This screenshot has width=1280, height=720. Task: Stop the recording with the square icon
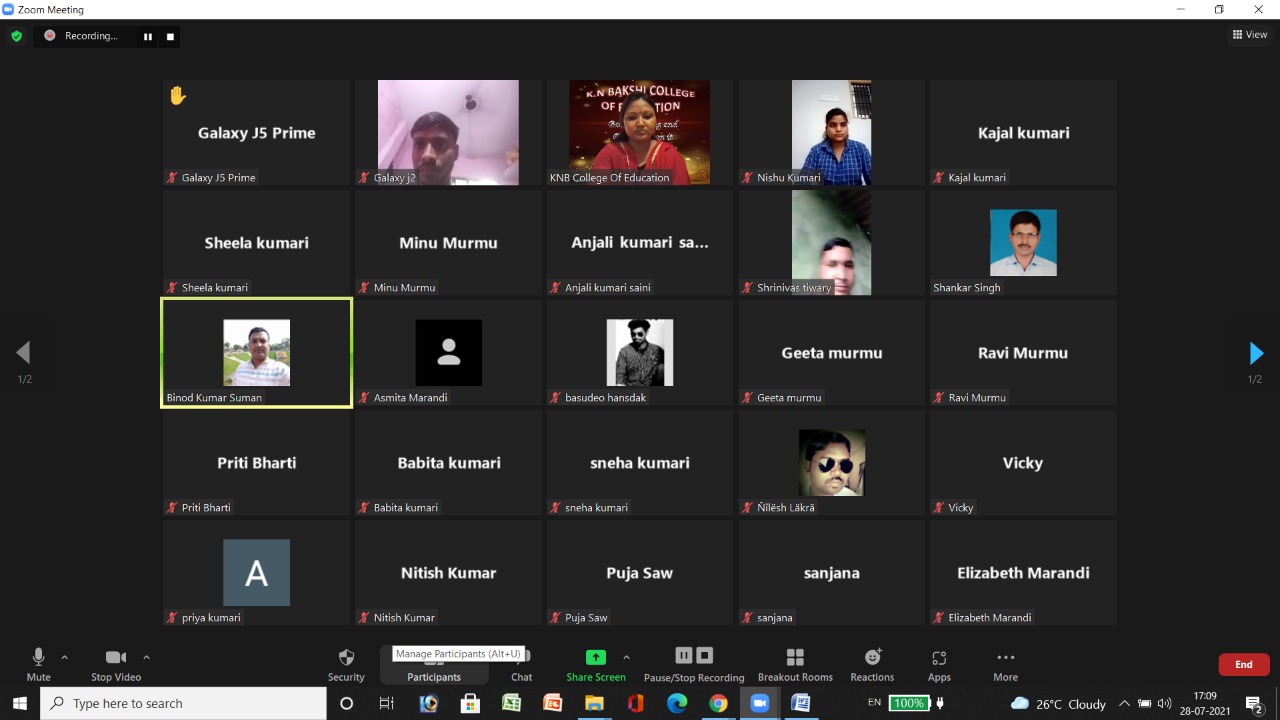(170, 37)
